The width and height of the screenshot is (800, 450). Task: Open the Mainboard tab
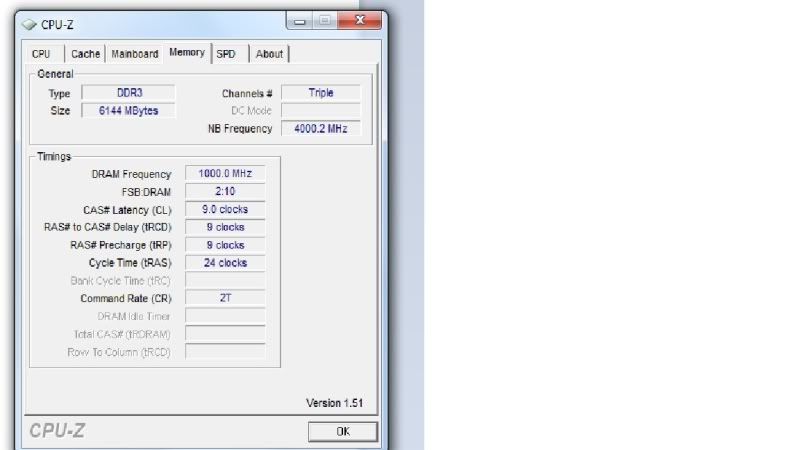[135, 54]
